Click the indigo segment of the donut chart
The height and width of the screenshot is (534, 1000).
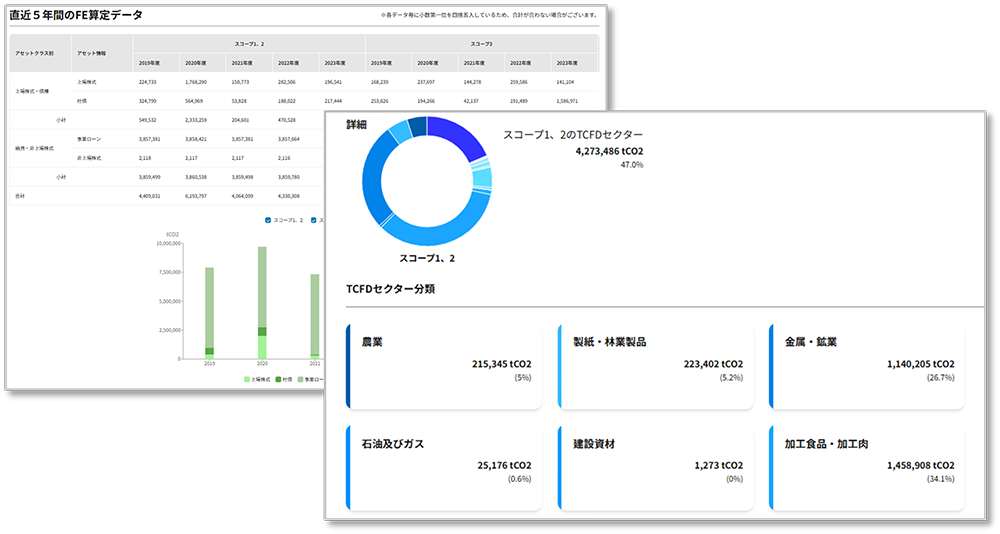coord(461,137)
